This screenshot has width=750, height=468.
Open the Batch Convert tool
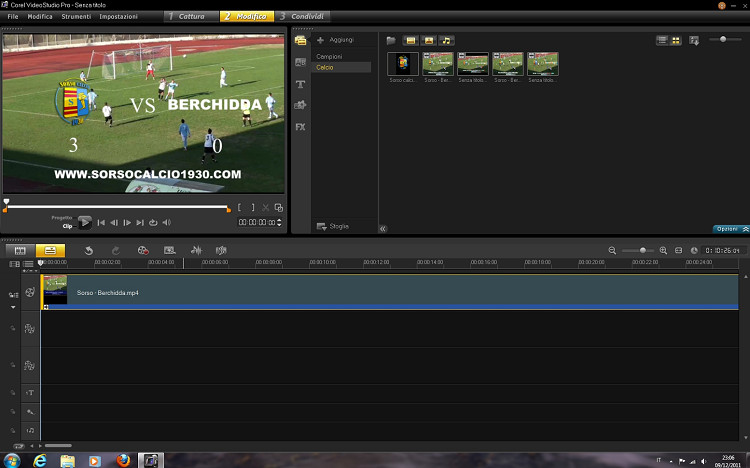click(169, 250)
